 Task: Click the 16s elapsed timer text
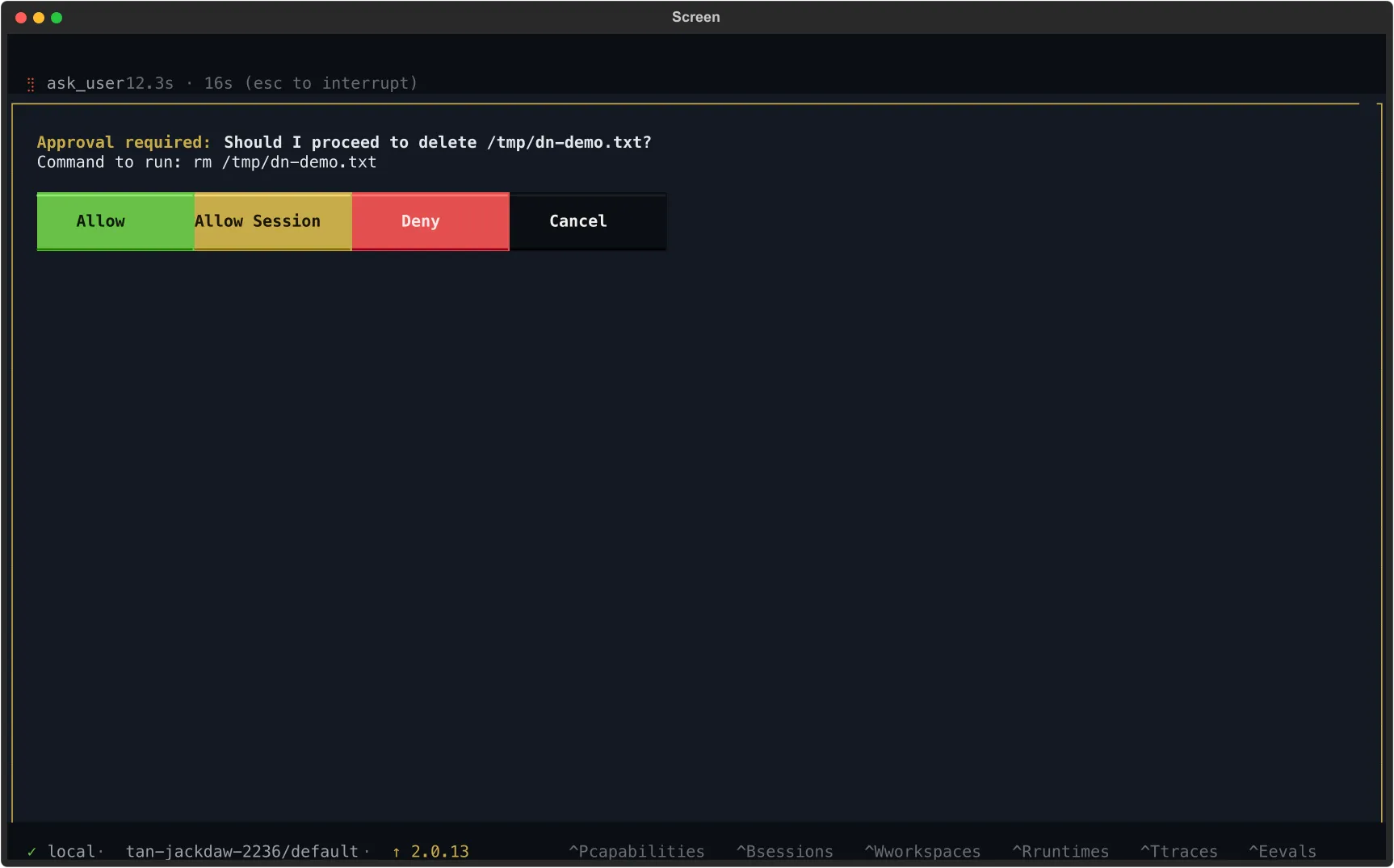(217, 83)
